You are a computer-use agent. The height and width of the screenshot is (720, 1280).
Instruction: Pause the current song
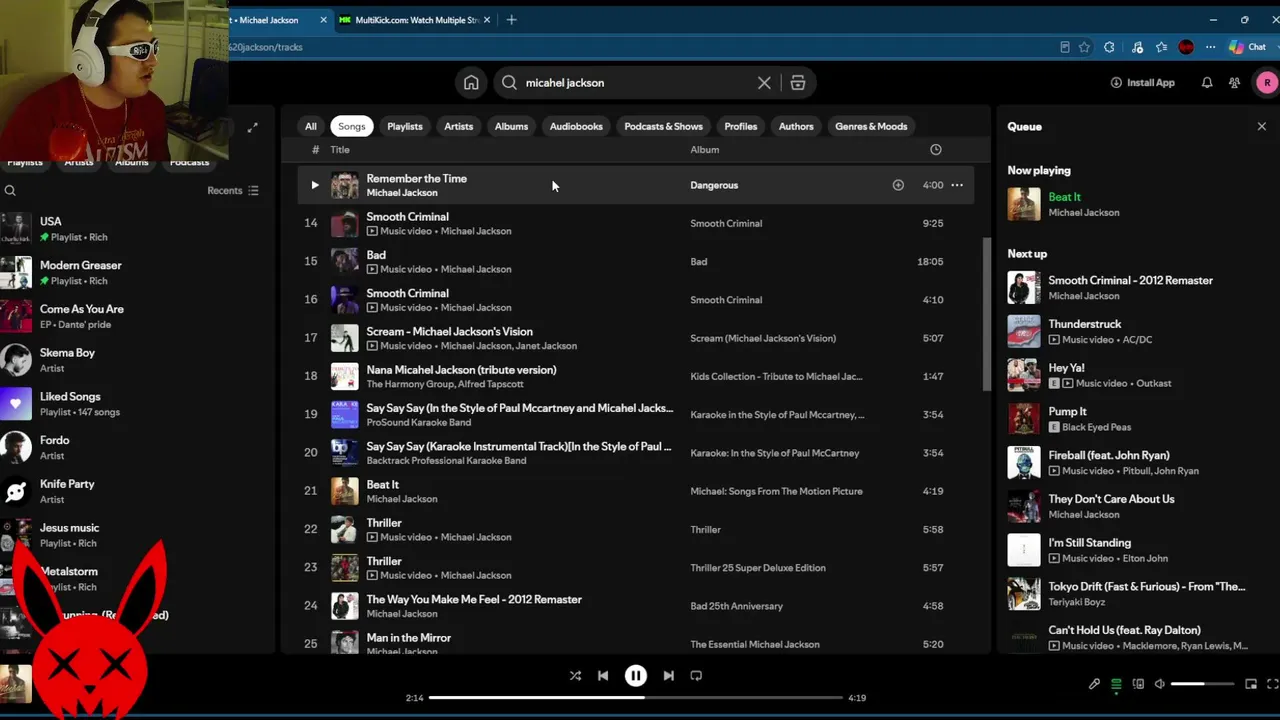coord(636,676)
